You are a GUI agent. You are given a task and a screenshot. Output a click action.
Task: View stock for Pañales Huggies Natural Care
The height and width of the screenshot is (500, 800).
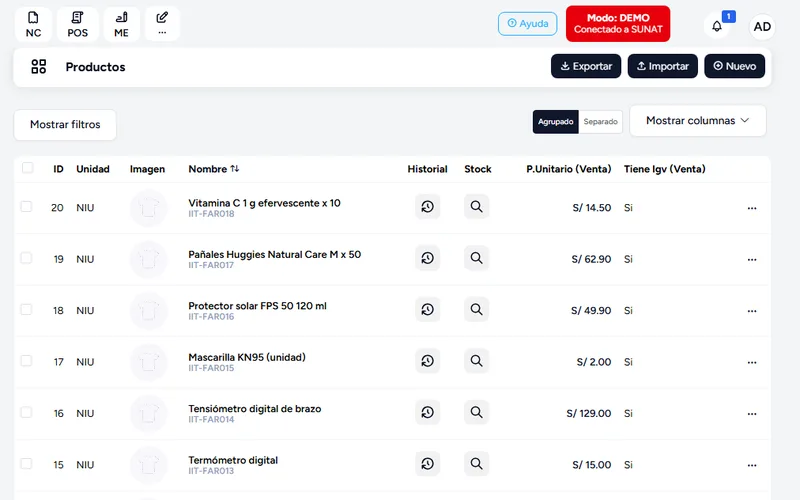[476, 258]
